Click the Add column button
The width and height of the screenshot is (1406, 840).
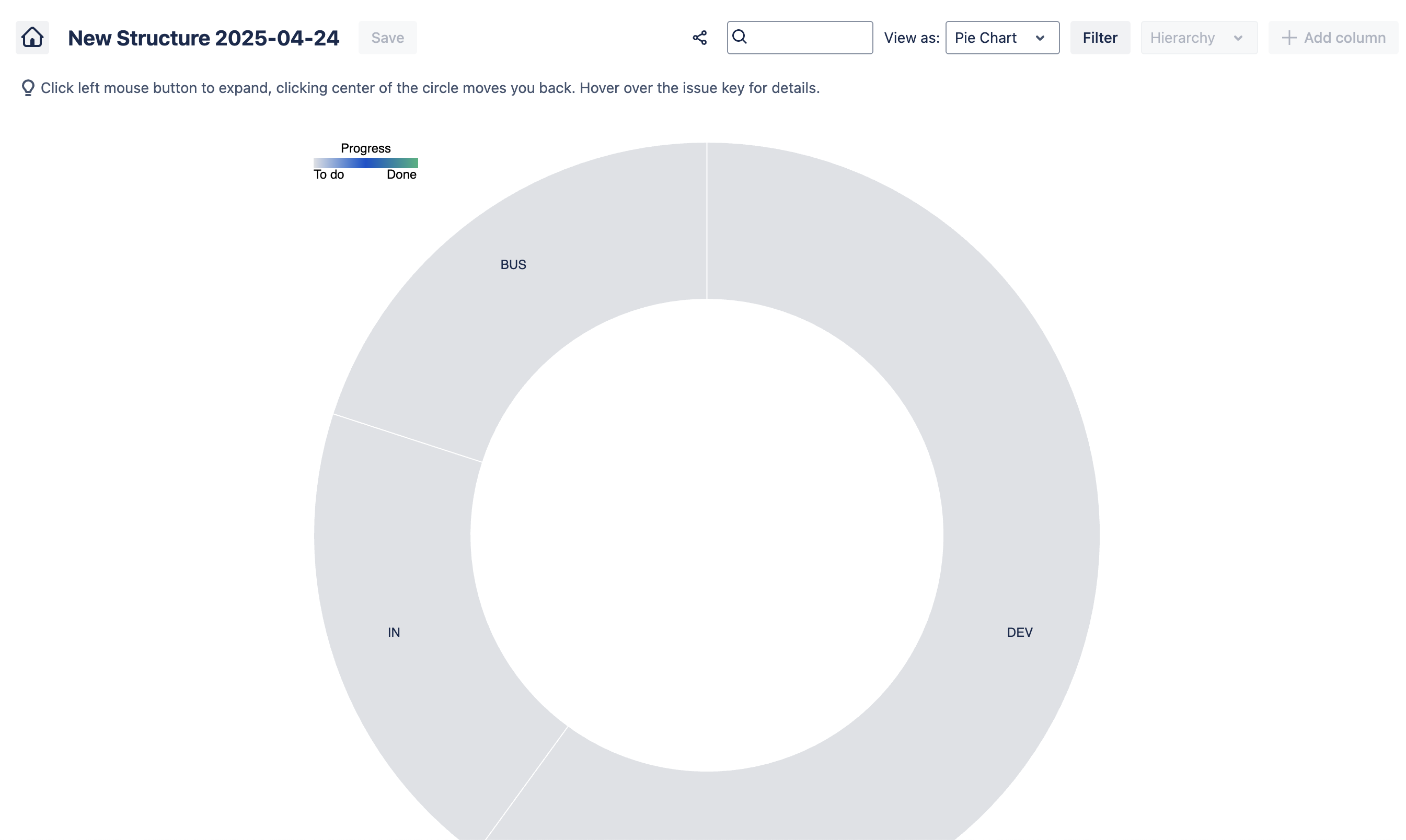(1333, 38)
